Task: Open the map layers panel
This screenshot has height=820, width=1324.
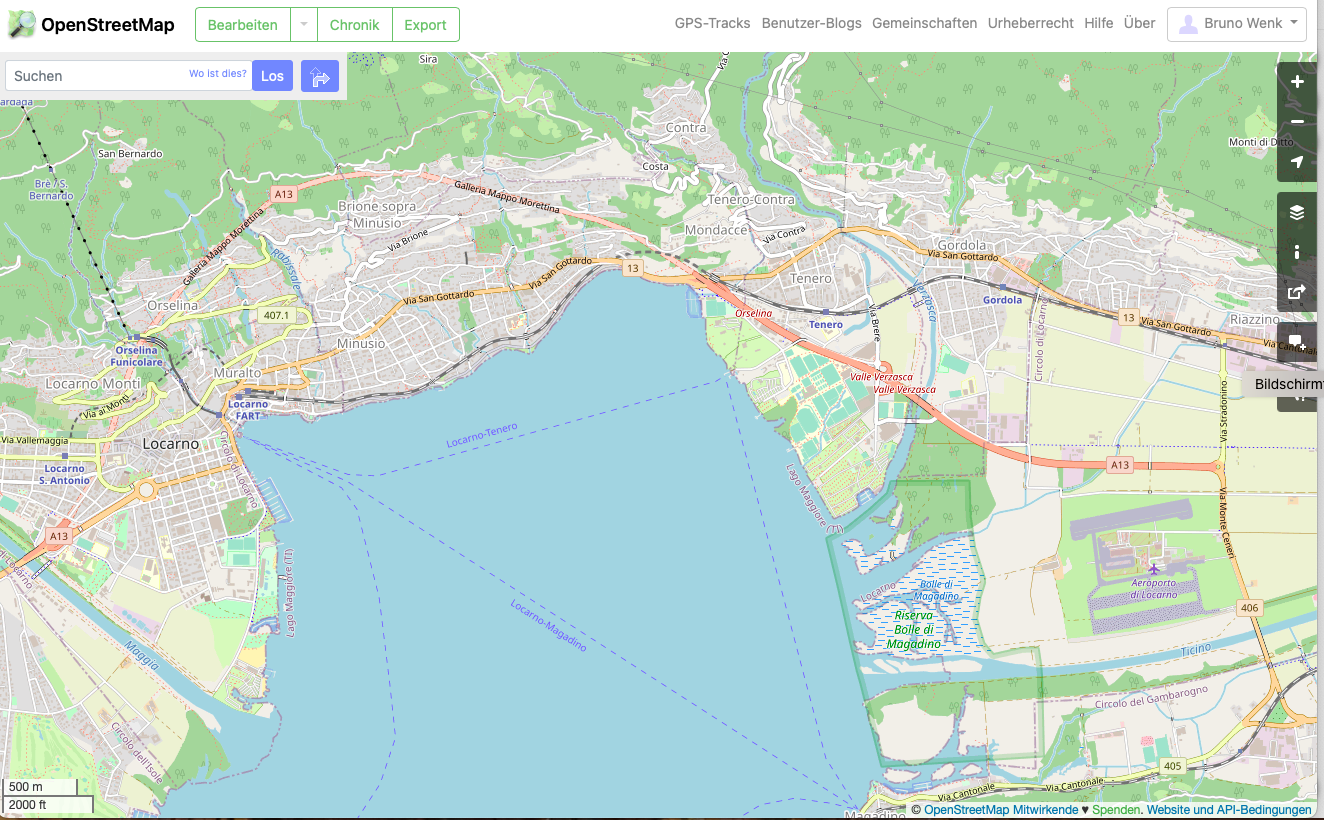Action: [1297, 212]
